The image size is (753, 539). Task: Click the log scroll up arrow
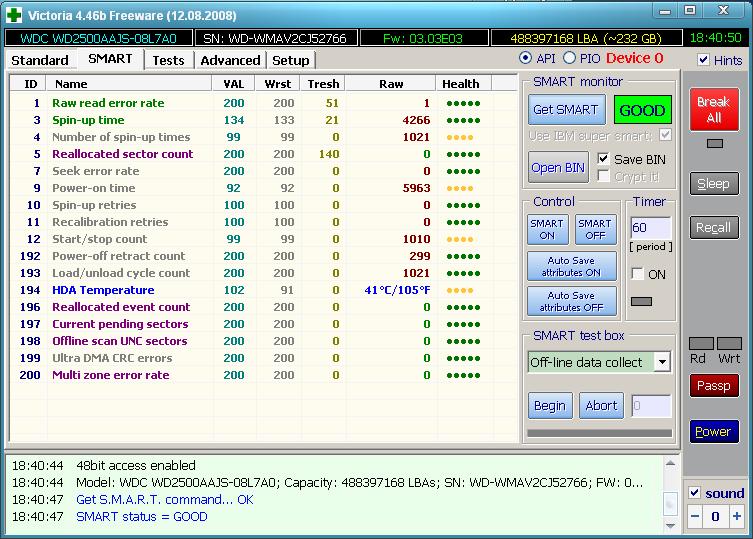670,464
